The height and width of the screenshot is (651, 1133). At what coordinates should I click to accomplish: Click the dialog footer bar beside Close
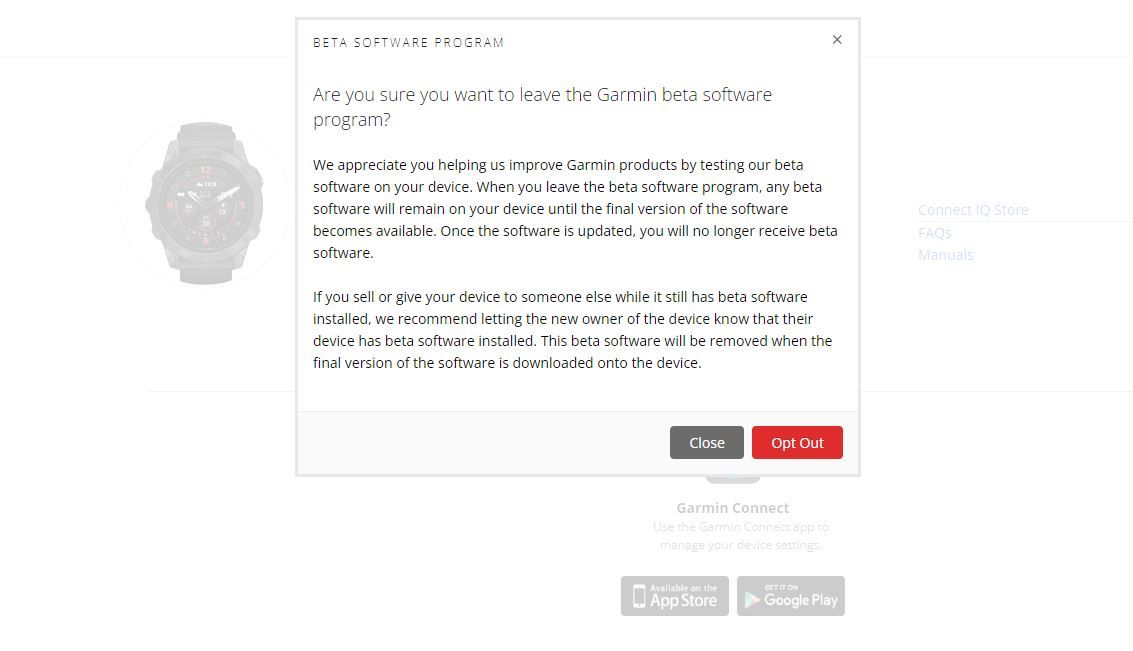480,443
